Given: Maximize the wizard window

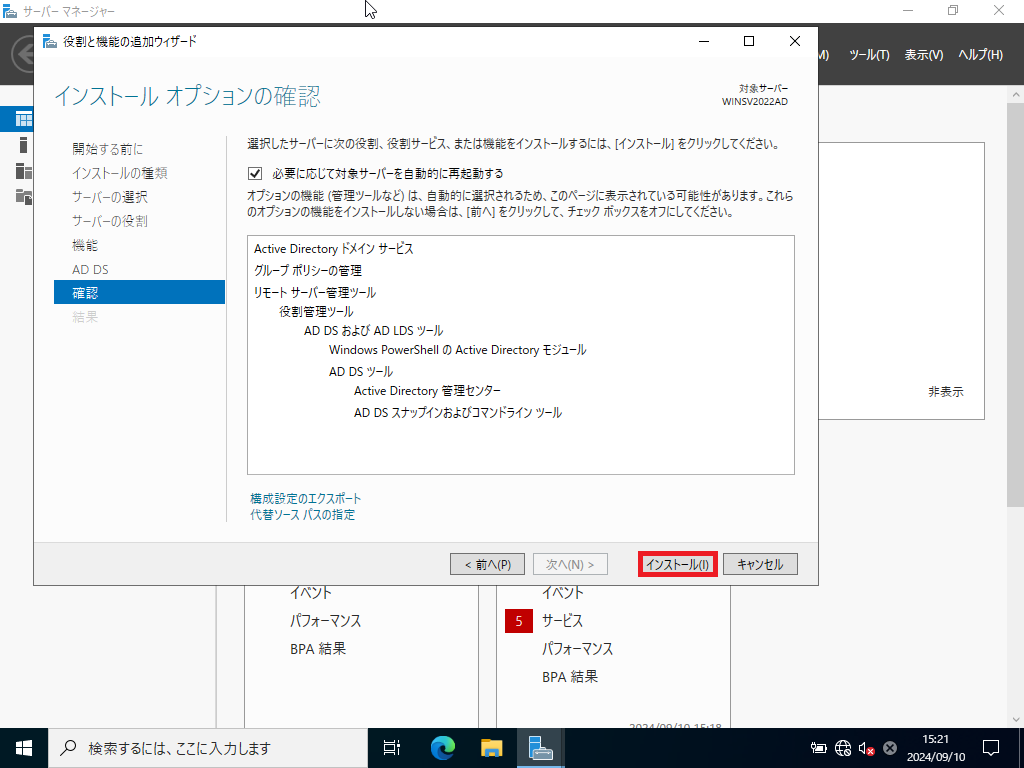Looking at the screenshot, I should pos(749,41).
